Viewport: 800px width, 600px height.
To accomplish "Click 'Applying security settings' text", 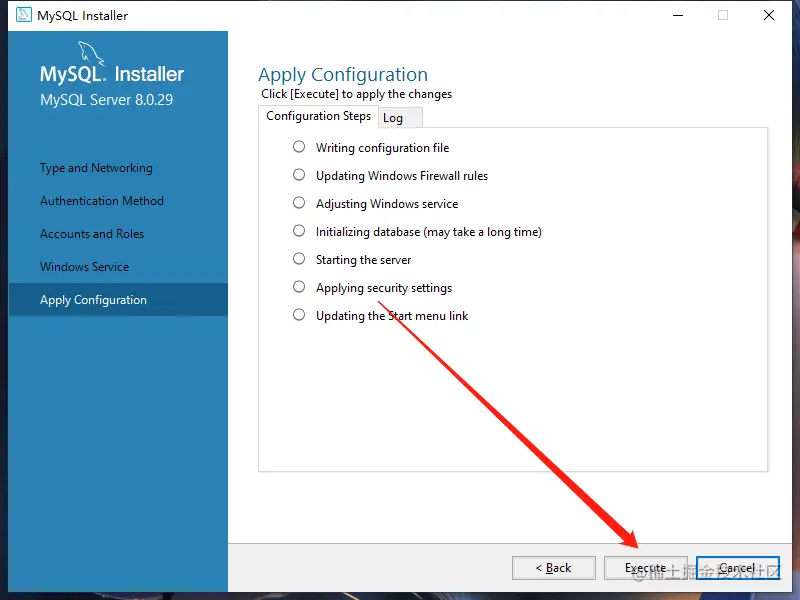I will 384,288.
